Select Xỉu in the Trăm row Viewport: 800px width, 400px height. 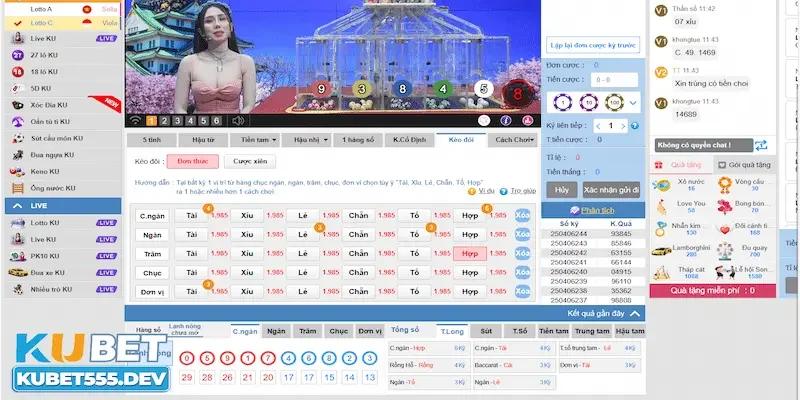point(247,254)
